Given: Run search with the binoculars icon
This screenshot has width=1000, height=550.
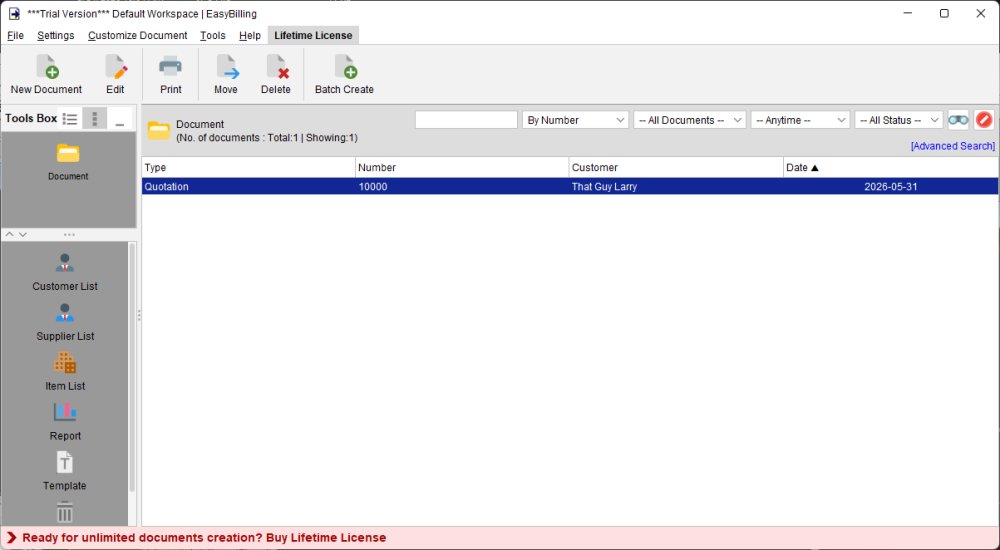Looking at the screenshot, I should (x=958, y=120).
